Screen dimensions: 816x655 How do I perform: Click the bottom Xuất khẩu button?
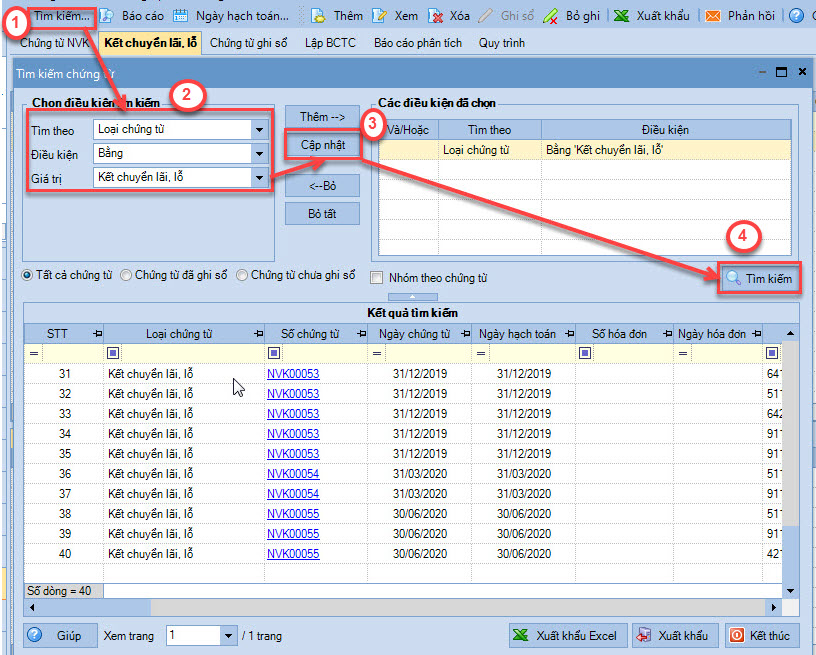coord(675,635)
